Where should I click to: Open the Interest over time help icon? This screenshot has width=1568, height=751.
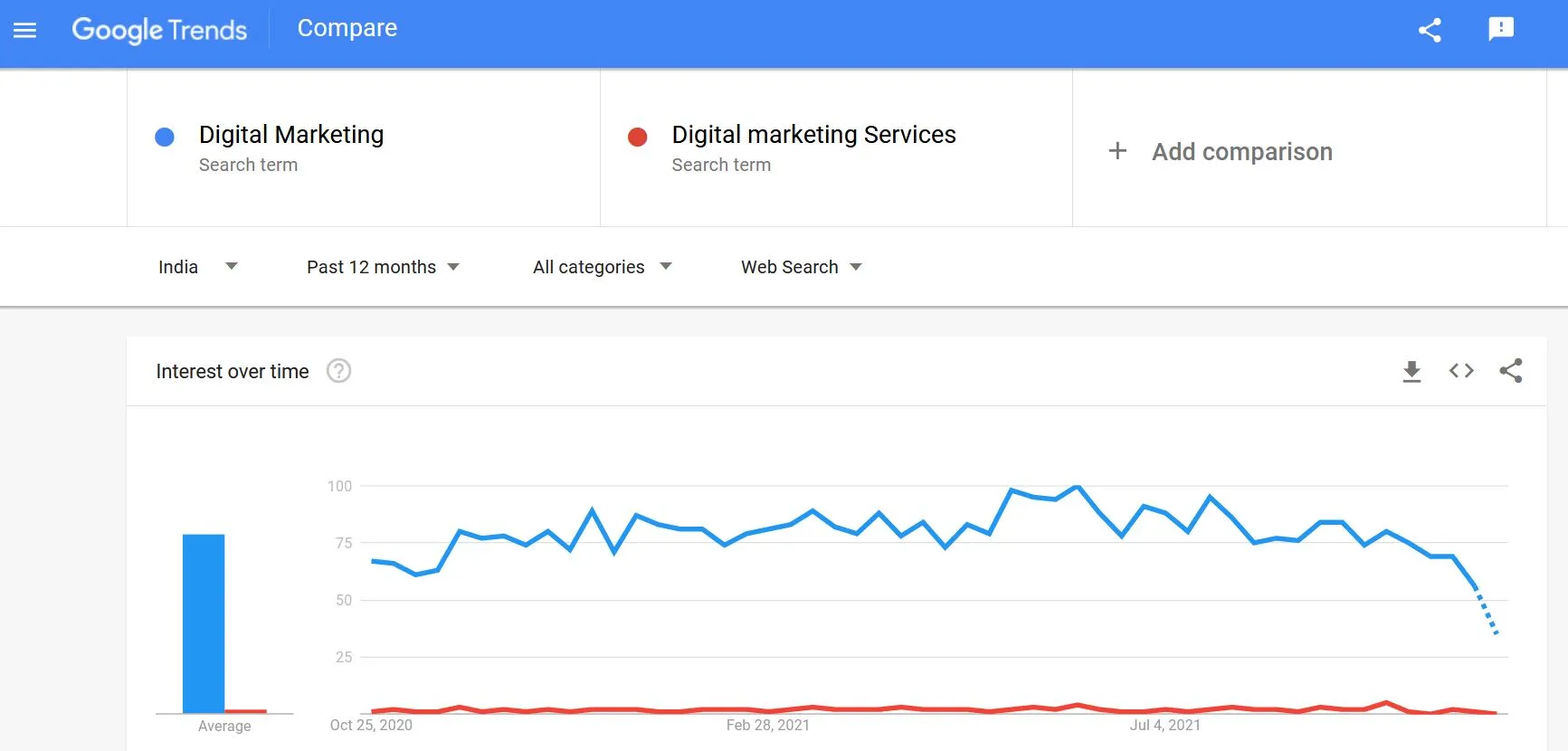(x=338, y=371)
